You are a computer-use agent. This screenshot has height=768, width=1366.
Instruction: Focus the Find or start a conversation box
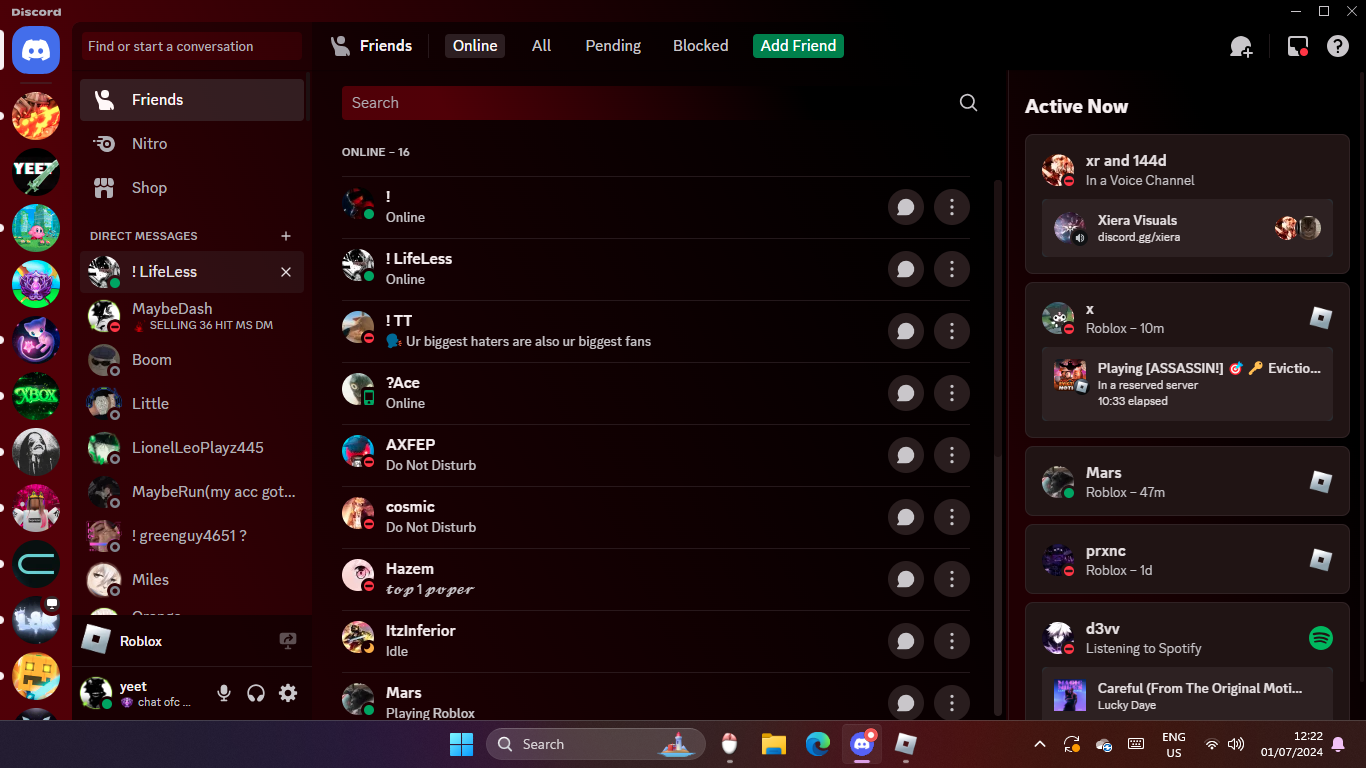pyautogui.click(x=192, y=46)
